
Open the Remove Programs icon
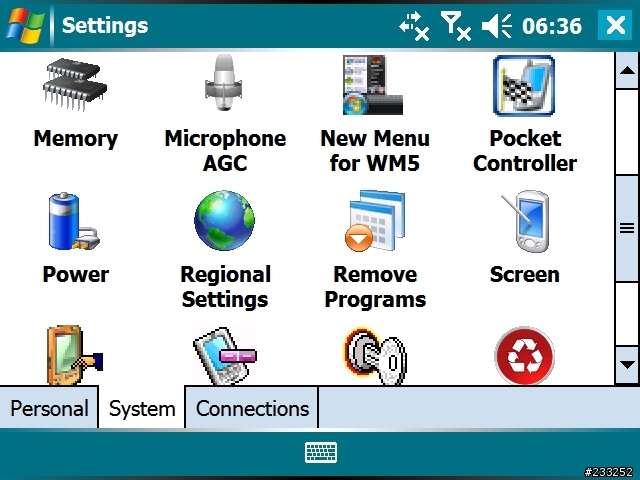[x=375, y=220]
